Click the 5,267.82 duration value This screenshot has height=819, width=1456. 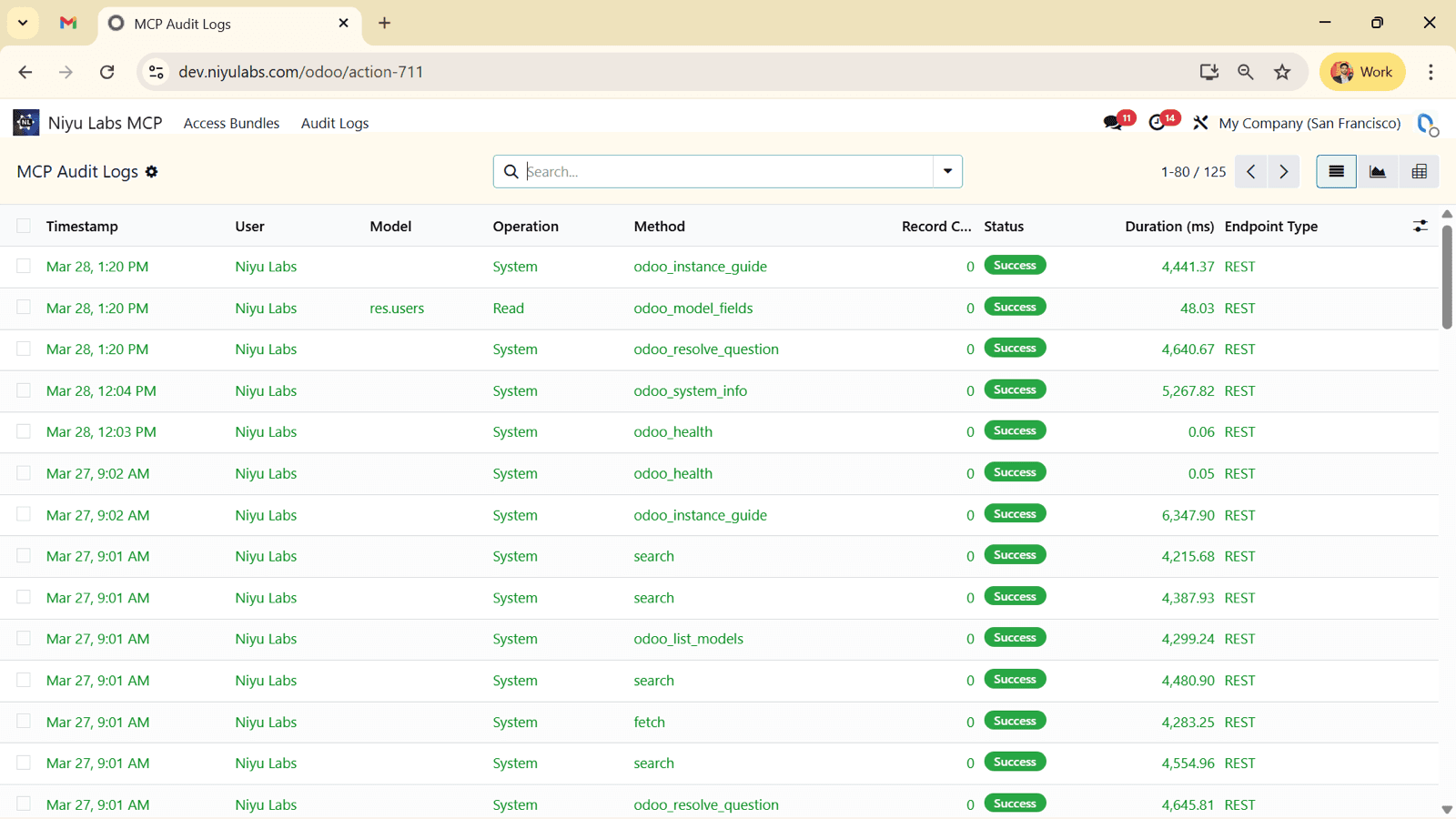click(1188, 391)
